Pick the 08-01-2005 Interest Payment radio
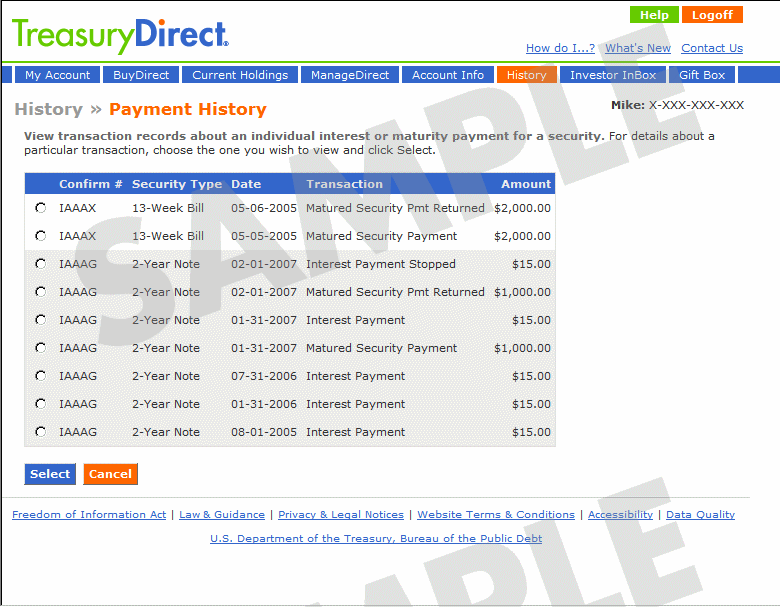The width and height of the screenshot is (780, 607). (x=41, y=432)
